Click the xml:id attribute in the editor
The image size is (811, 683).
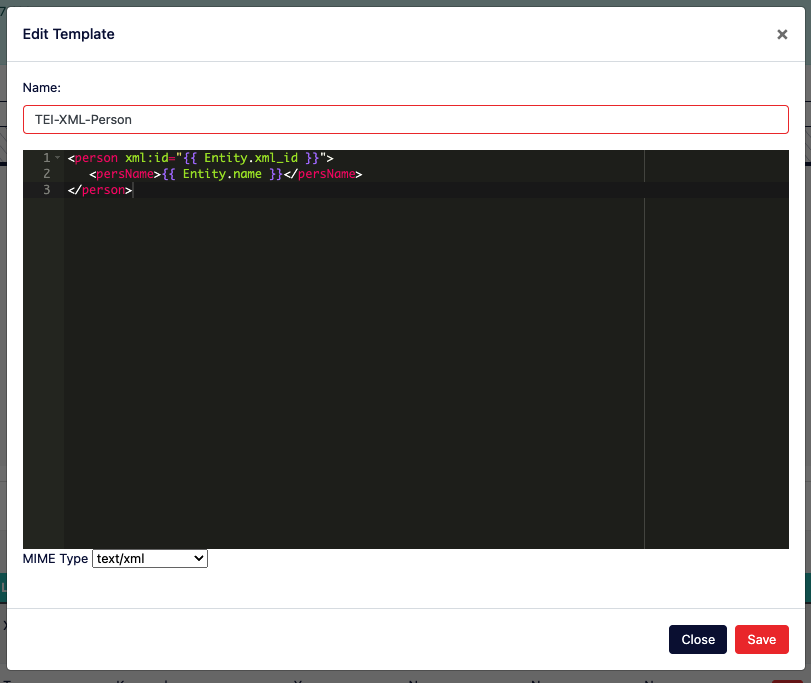click(x=146, y=158)
